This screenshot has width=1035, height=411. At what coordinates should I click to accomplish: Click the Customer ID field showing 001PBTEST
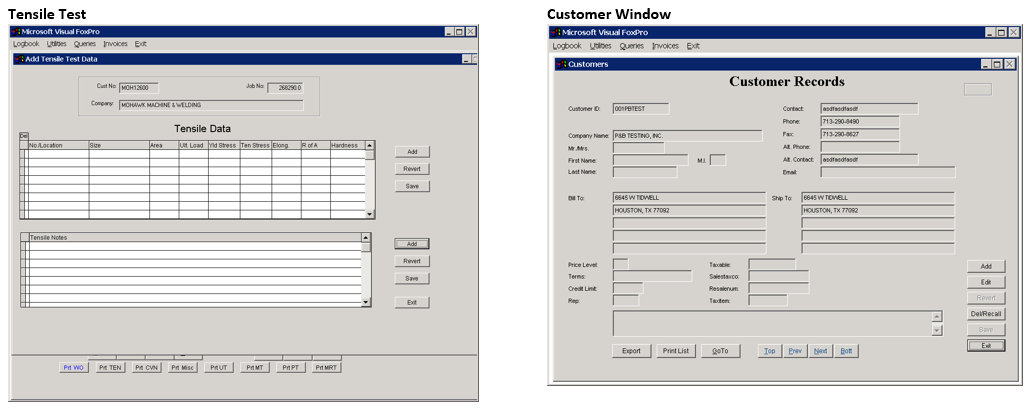641,108
